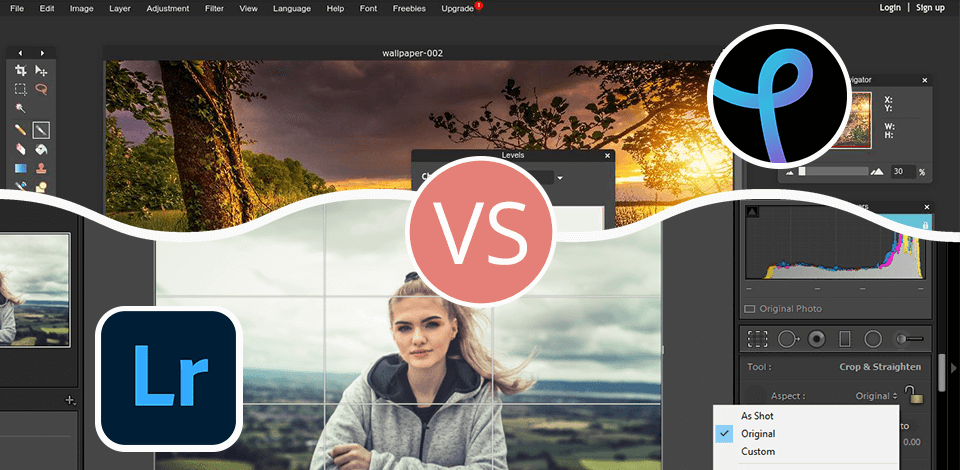Click the large mountains zoom-in icon

877,172
